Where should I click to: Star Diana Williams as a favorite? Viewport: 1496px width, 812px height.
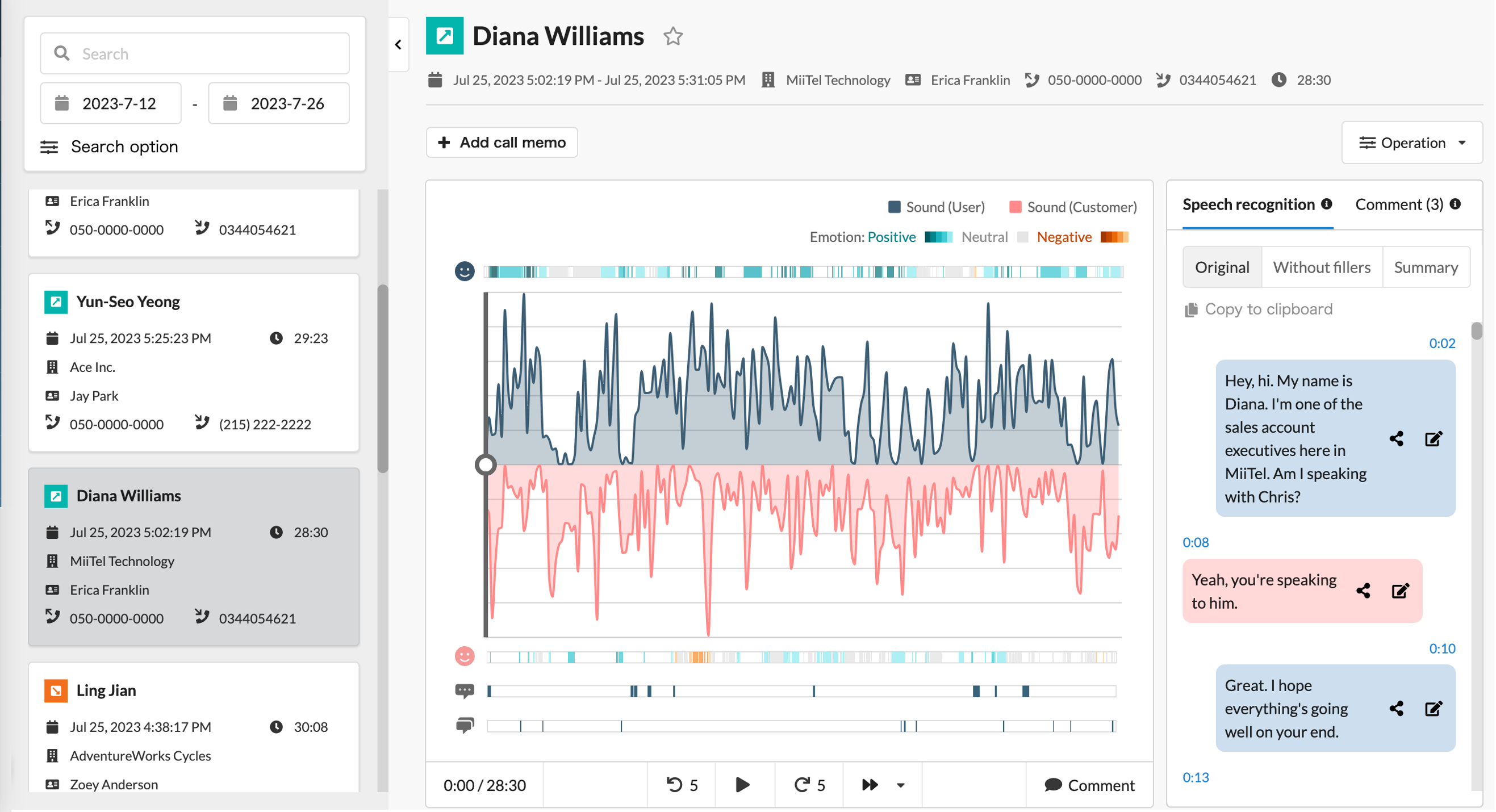pyautogui.click(x=672, y=36)
